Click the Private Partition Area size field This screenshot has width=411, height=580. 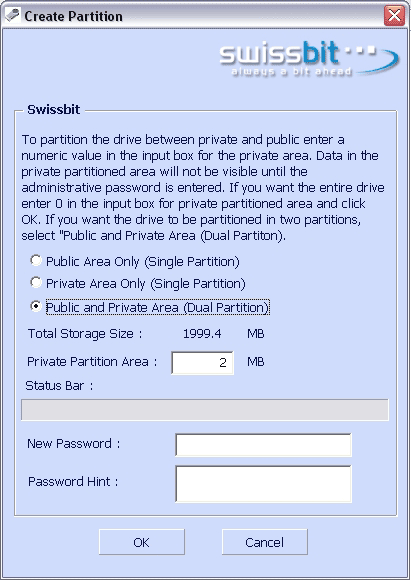coord(202,362)
